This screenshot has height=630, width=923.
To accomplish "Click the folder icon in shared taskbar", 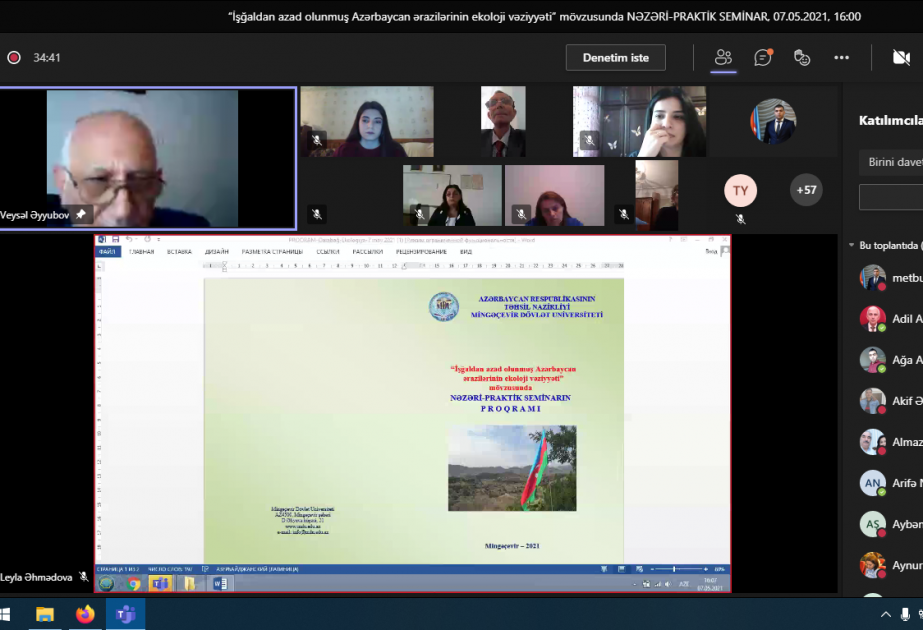I will (x=190, y=583).
